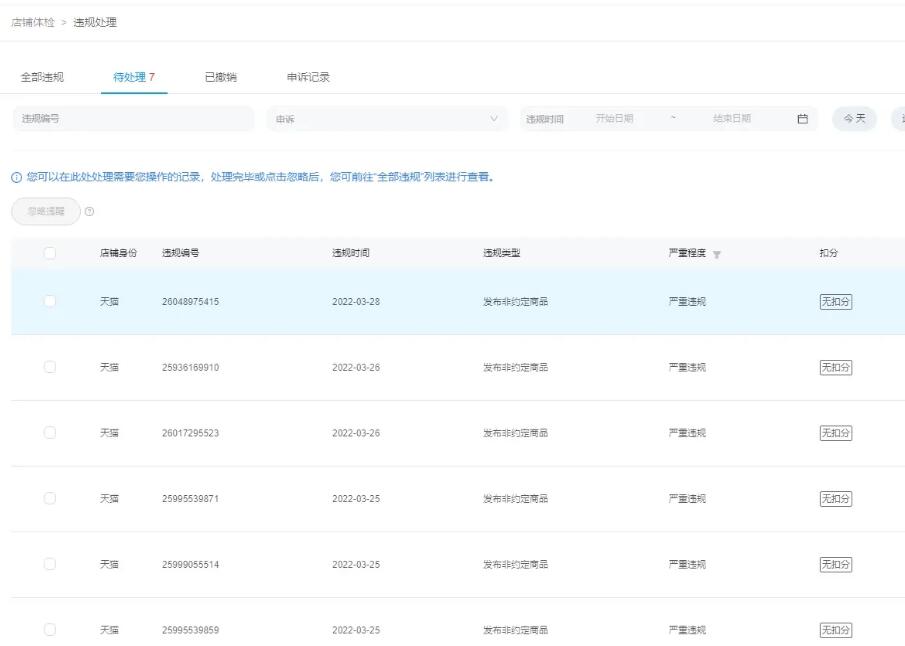Click violation number 25936169910

click(190, 368)
